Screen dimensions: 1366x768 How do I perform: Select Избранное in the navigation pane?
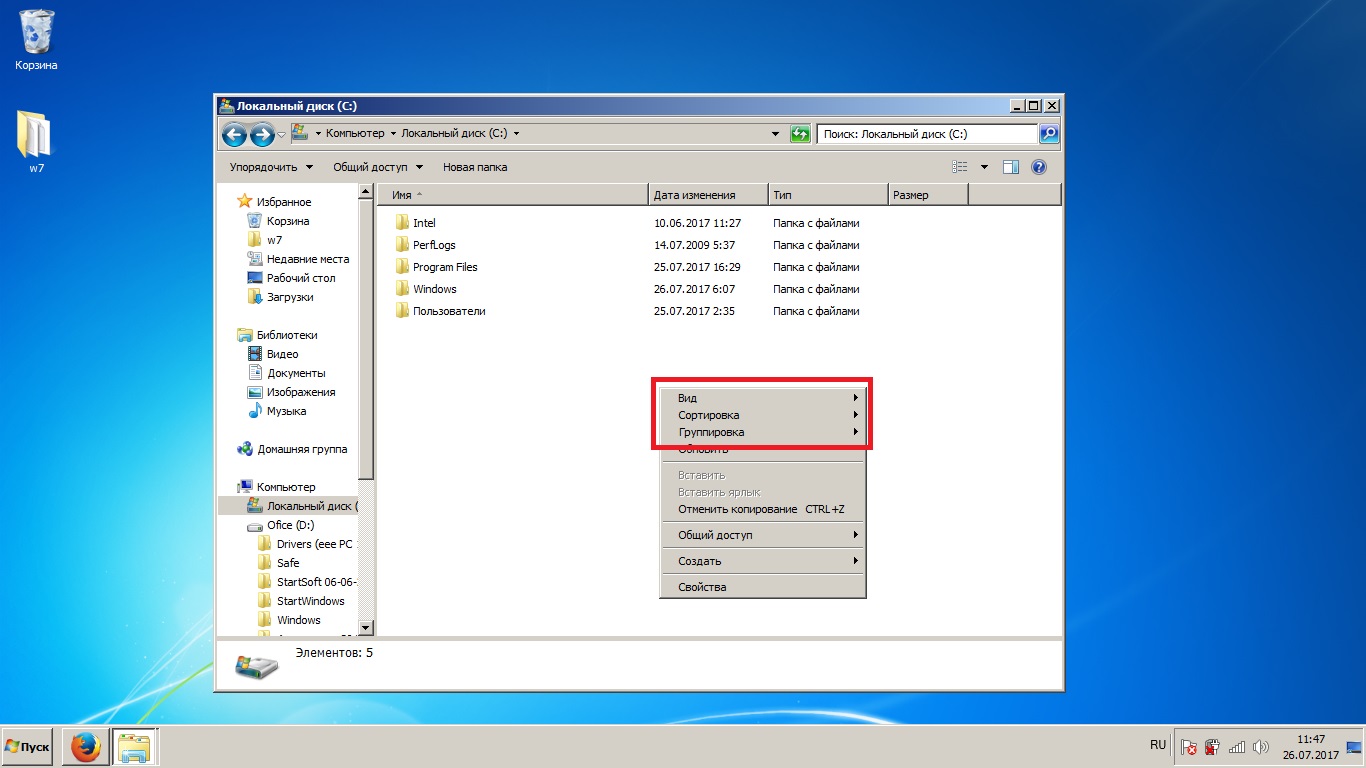[275, 202]
